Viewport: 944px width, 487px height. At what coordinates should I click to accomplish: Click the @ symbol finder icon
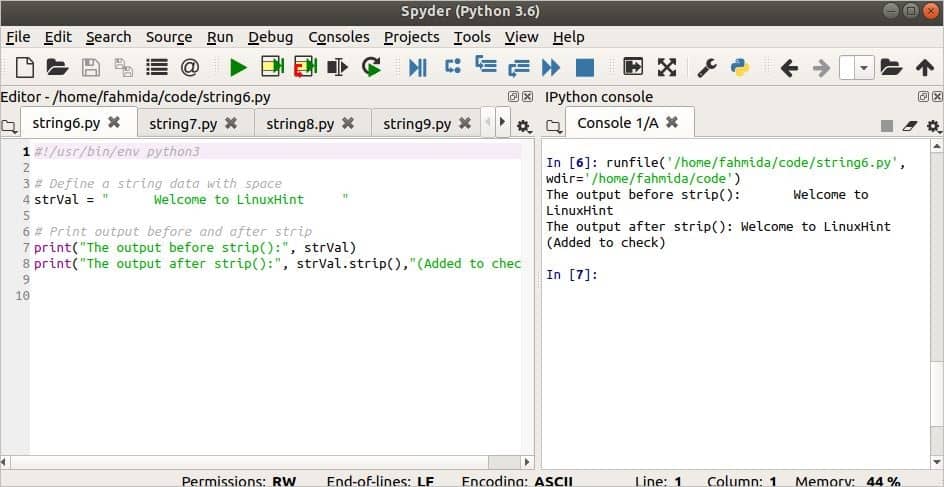pyautogui.click(x=190, y=67)
